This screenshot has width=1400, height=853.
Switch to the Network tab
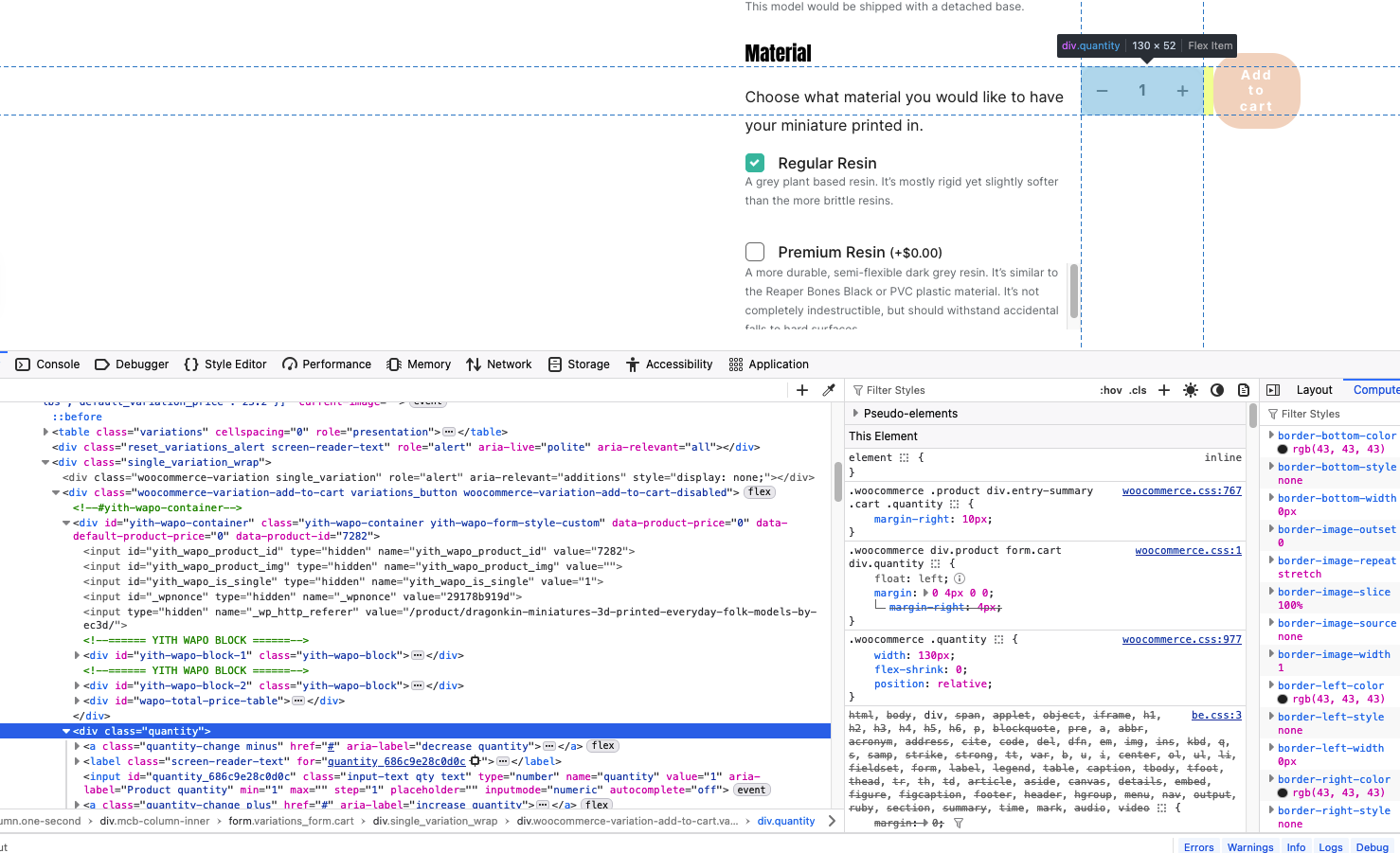coord(498,364)
